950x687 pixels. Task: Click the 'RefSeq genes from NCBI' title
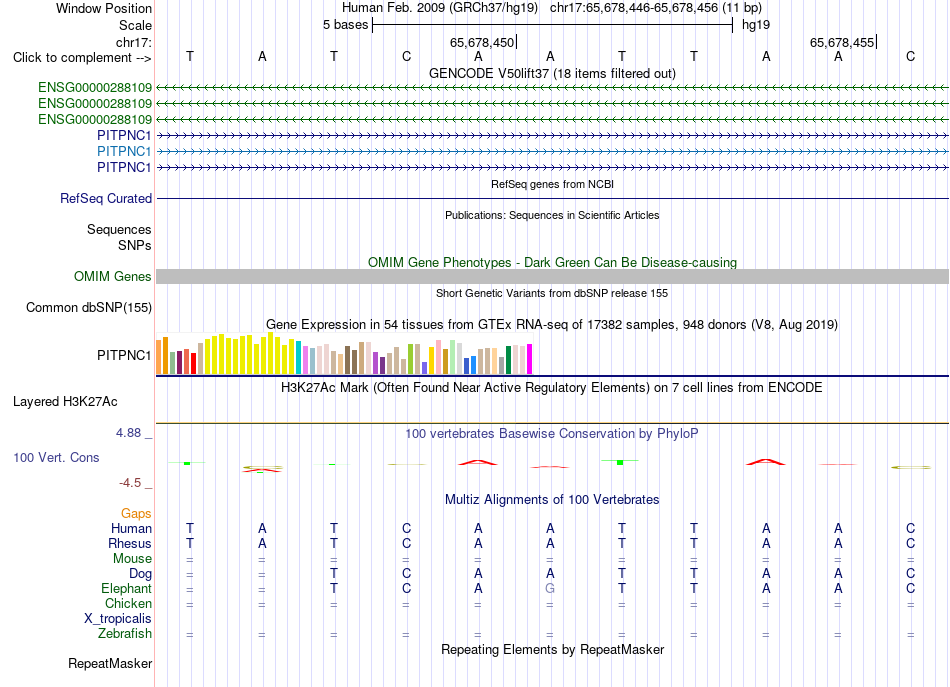click(x=552, y=184)
